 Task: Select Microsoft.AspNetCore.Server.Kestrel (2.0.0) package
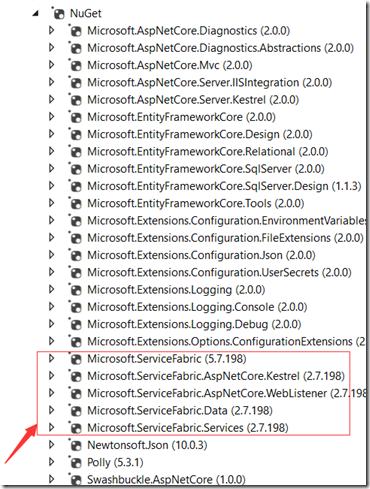pos(193,100)
